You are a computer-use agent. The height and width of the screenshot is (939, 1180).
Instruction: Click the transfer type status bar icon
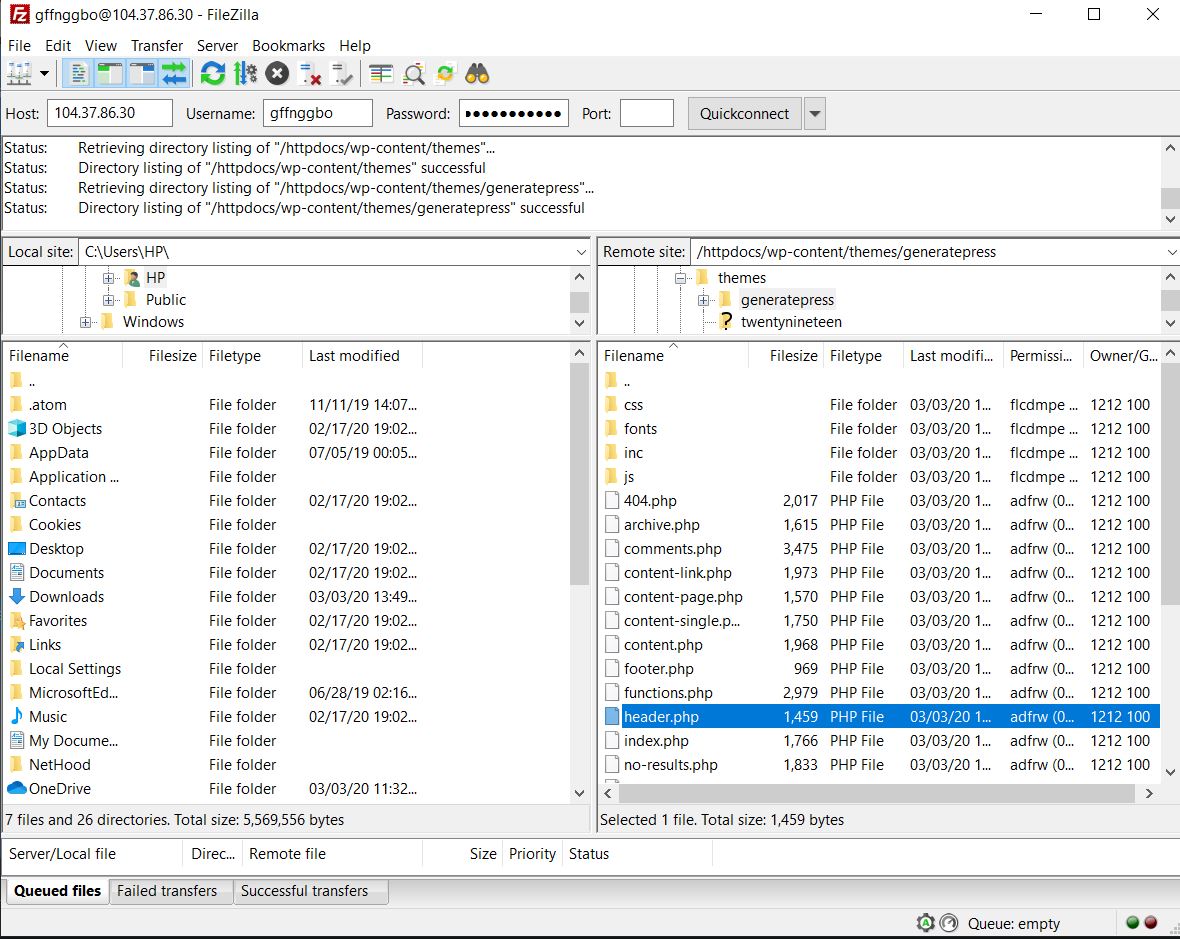pyautogui.click(x=926, y=922)
